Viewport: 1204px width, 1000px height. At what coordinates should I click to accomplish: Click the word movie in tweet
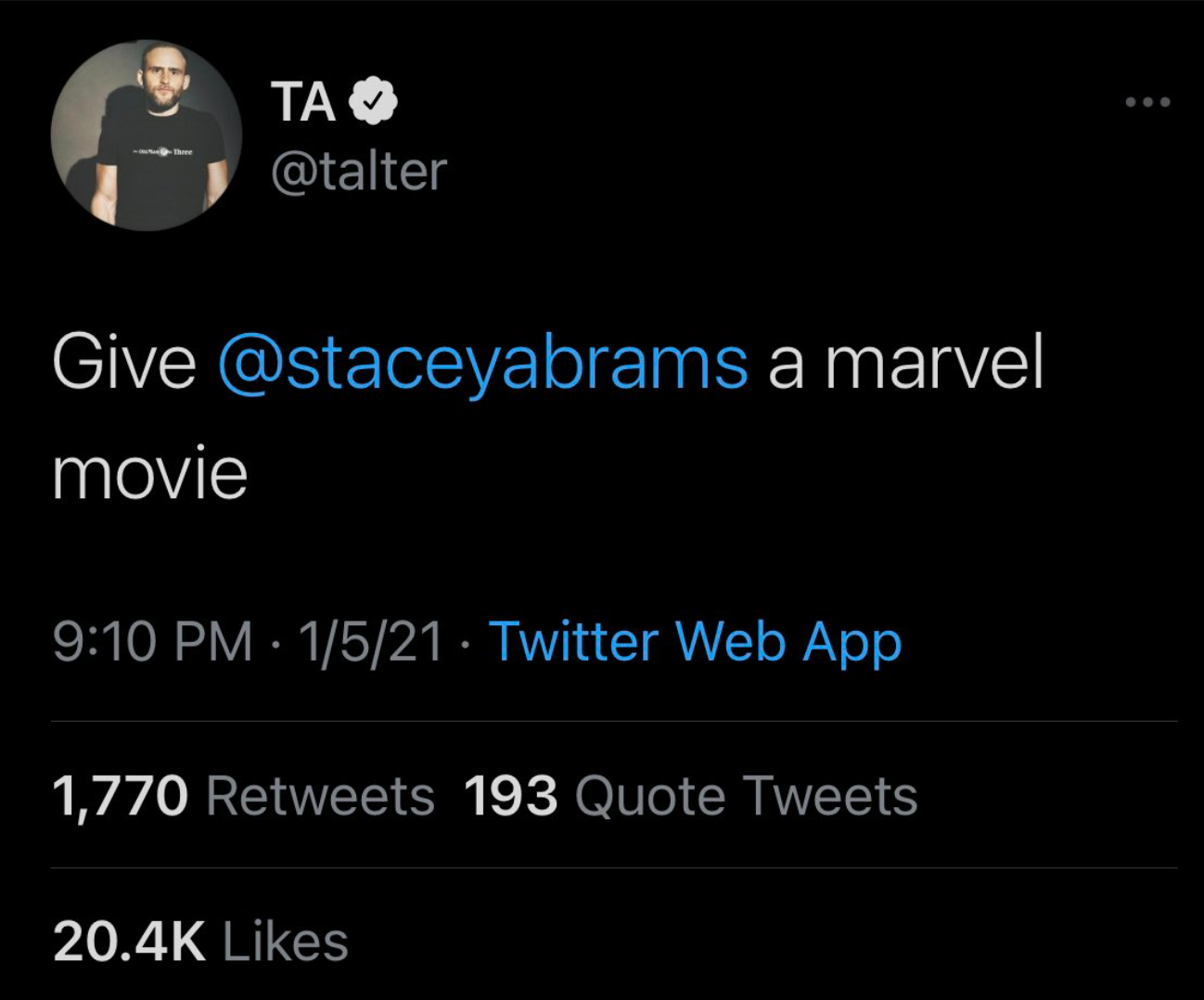[150, 473]
